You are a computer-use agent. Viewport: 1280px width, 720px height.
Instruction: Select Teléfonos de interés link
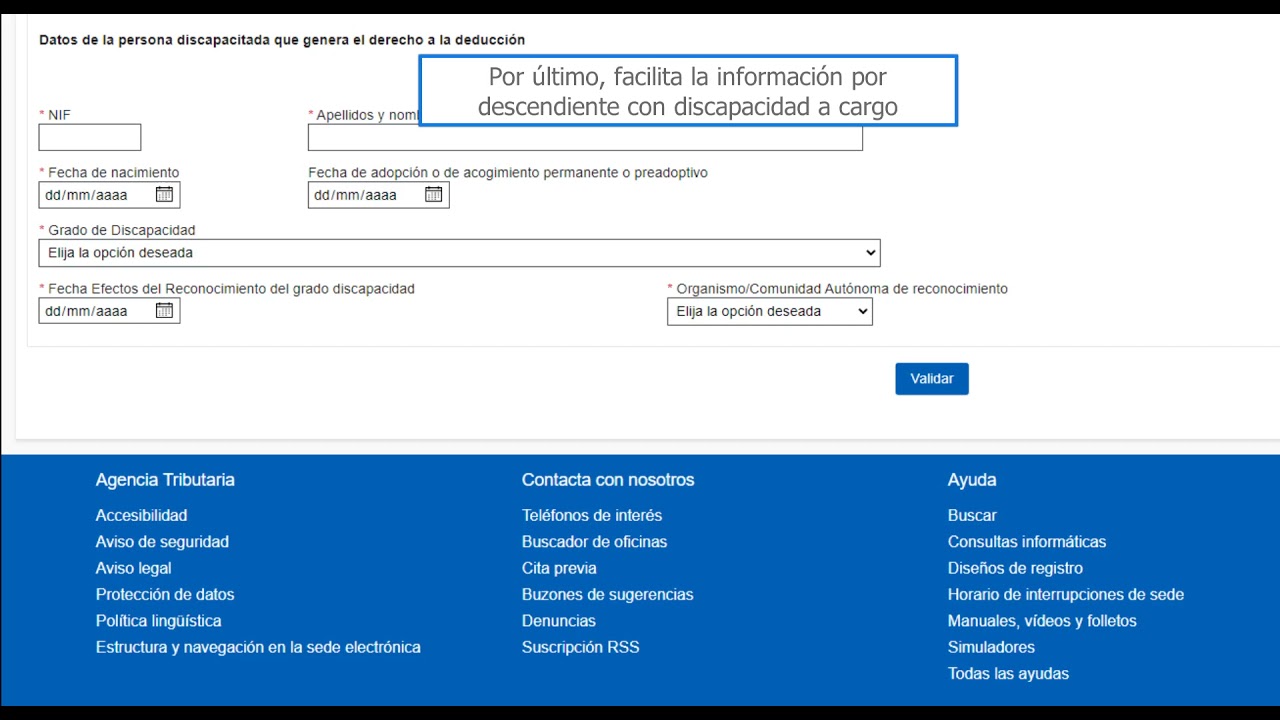(592, 515)
